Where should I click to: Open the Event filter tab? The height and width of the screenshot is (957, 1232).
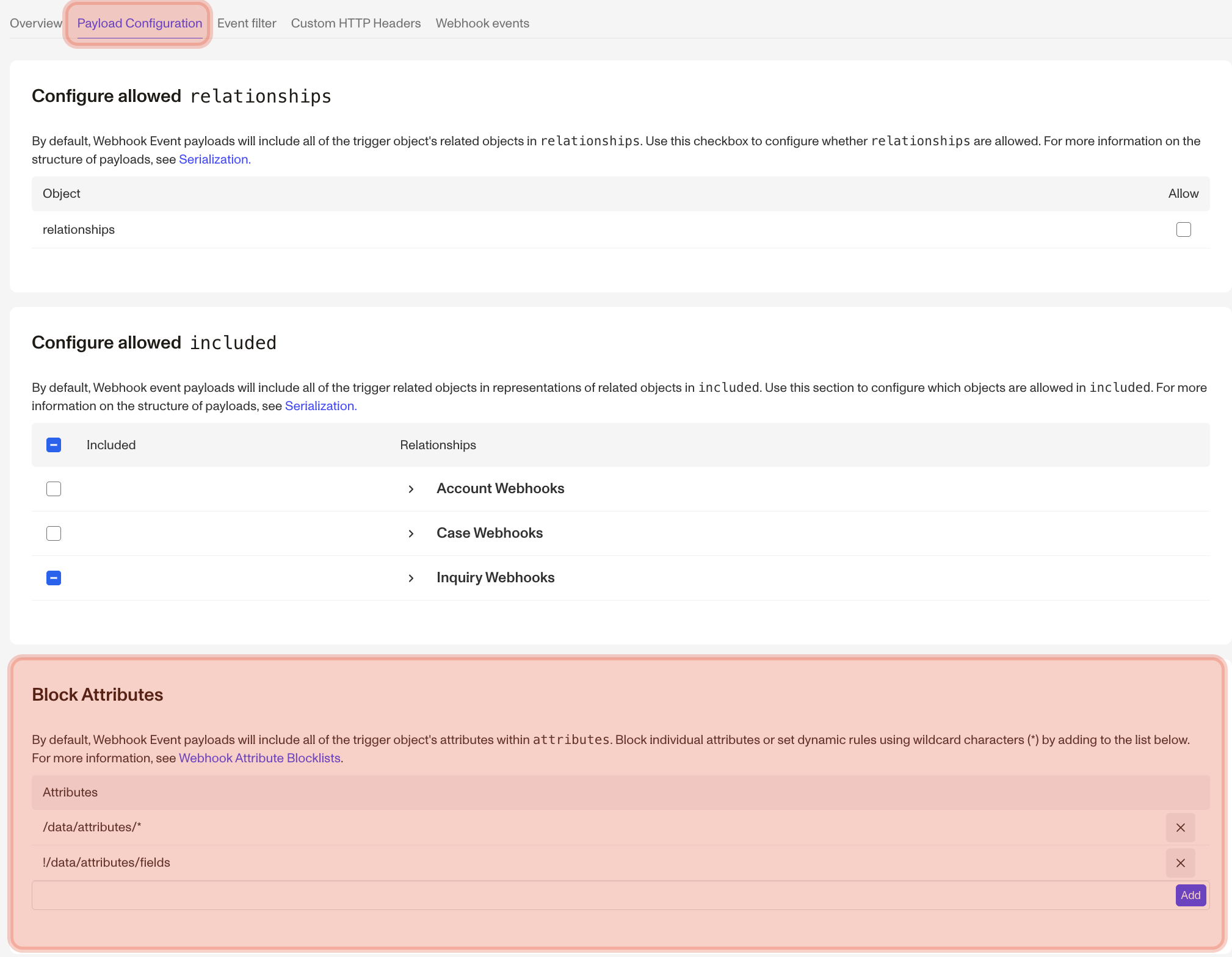[x=247, y=23]
